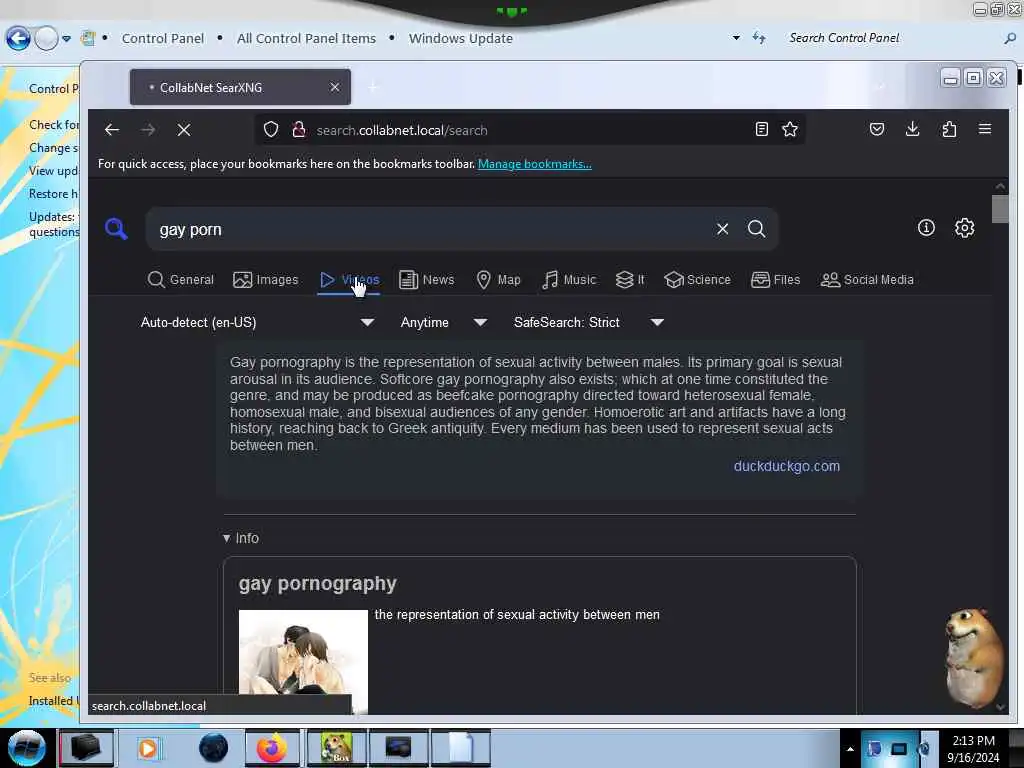Toggle reader view icon in the address bar
1024x768 pixels.
click(761, 129)
